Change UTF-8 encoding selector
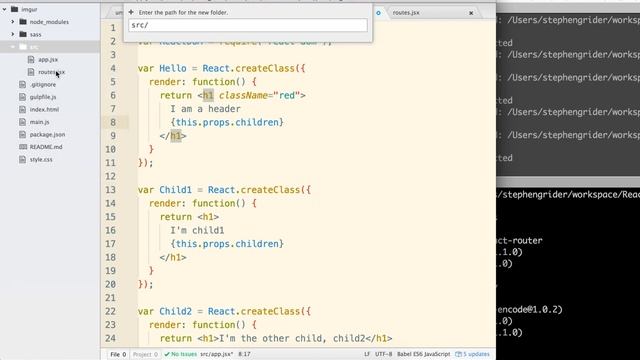 point(384,354)
